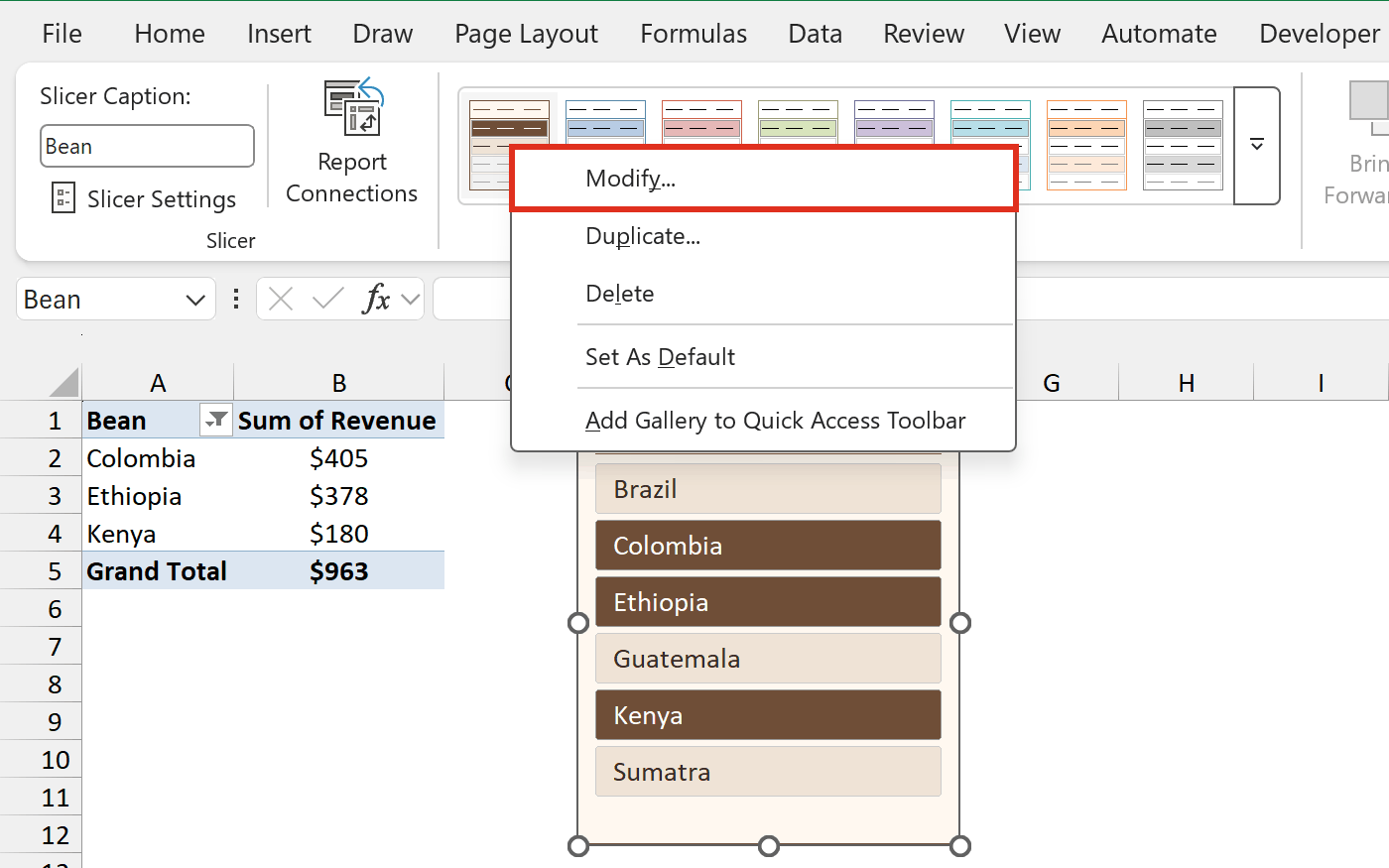The height and width of the screenshot is (868, 1389).
Task: Click the cancel X in formula bar
Action: pos(281,299)
